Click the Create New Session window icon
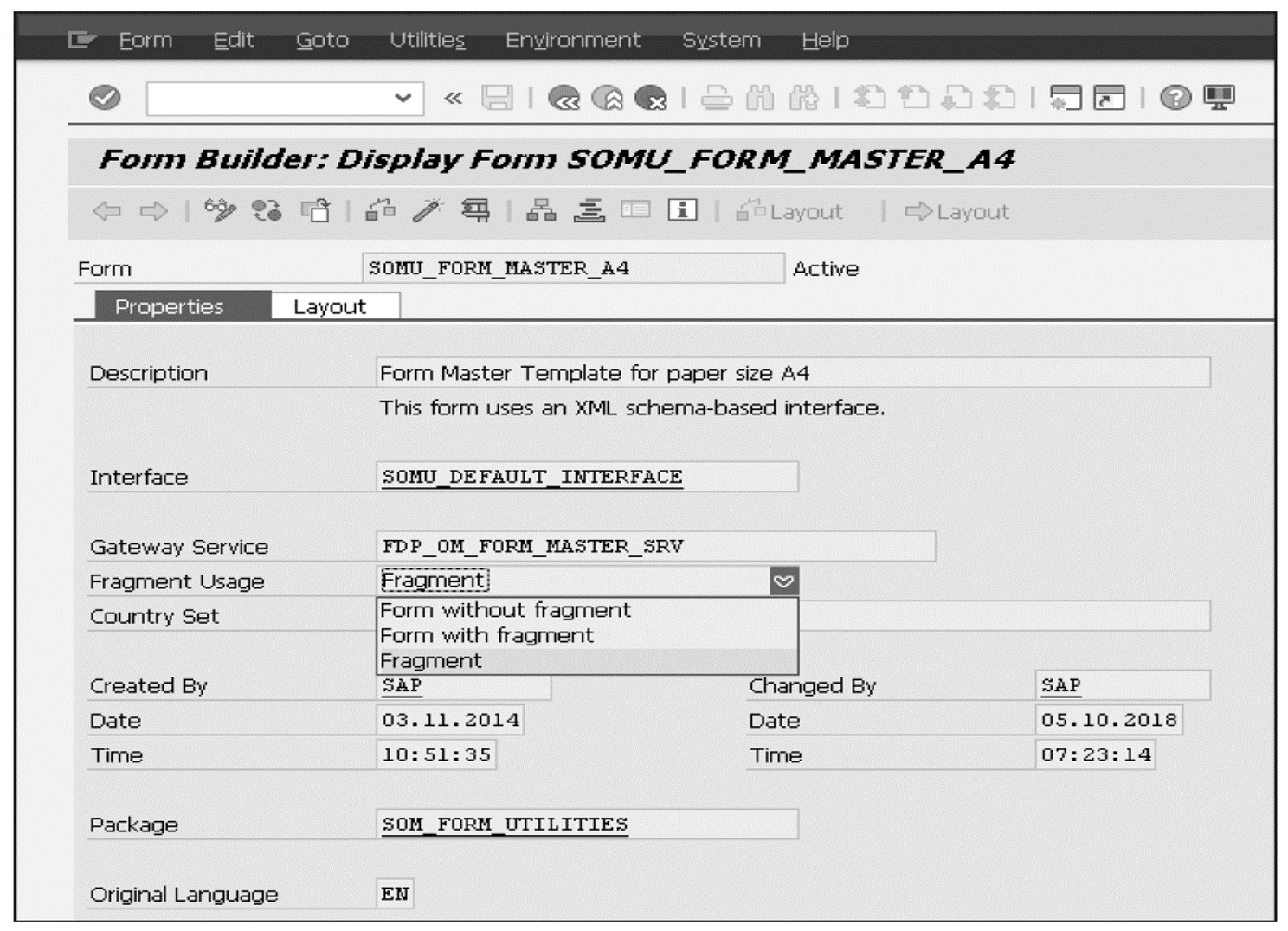This screenshot has height=931, width=1288. (1065, 98)
